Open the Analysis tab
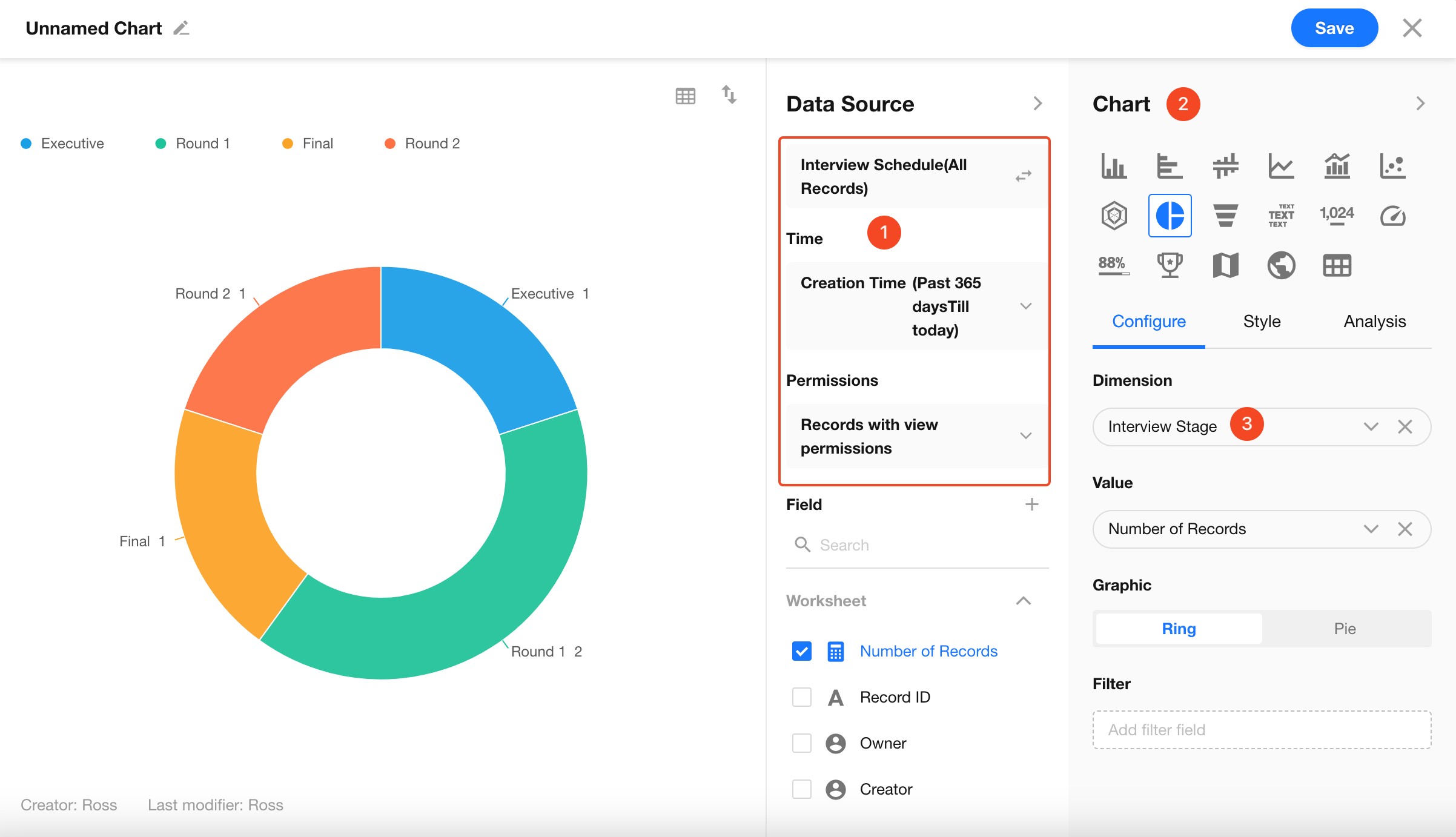 (x=1375, y=321)
